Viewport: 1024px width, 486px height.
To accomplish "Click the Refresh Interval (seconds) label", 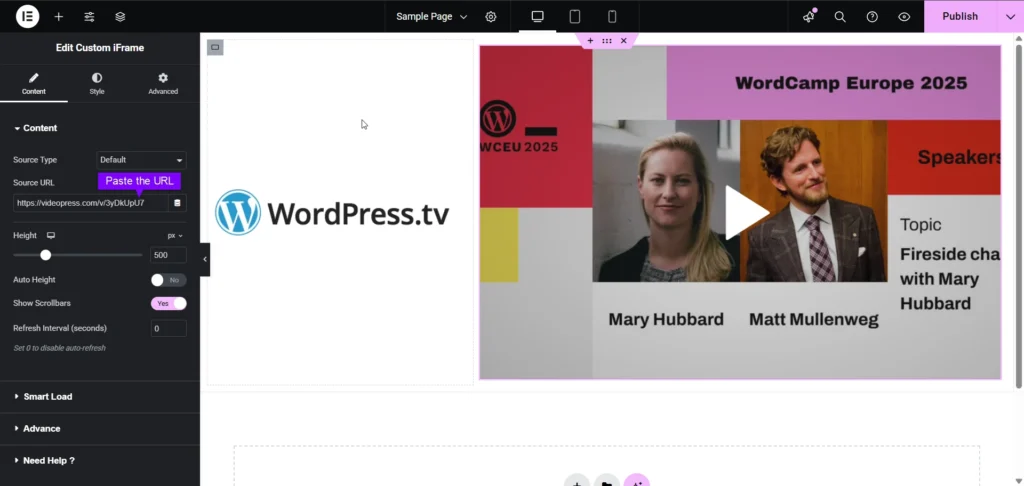I will tap(60, 329).
